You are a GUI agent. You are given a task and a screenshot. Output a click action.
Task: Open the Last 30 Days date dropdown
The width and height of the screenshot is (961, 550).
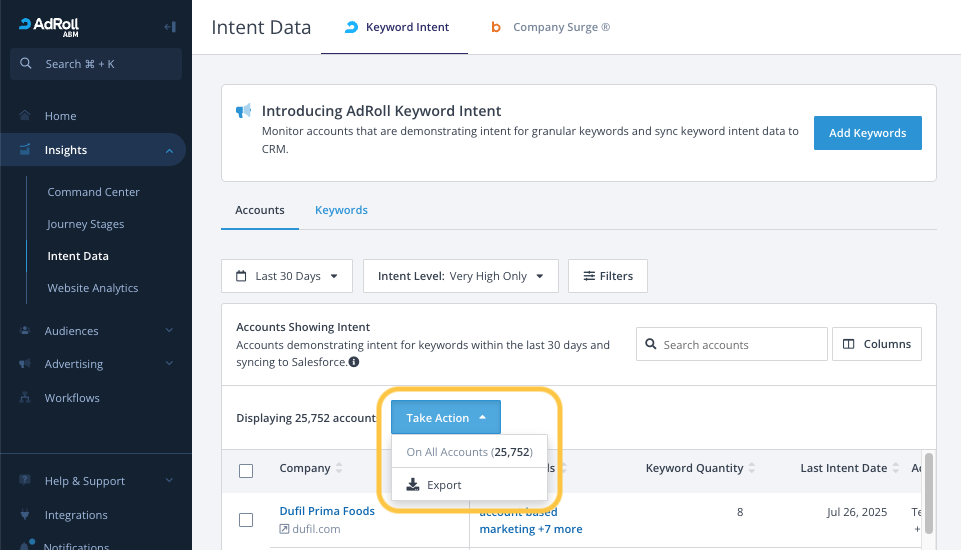(x=287, y=276)
